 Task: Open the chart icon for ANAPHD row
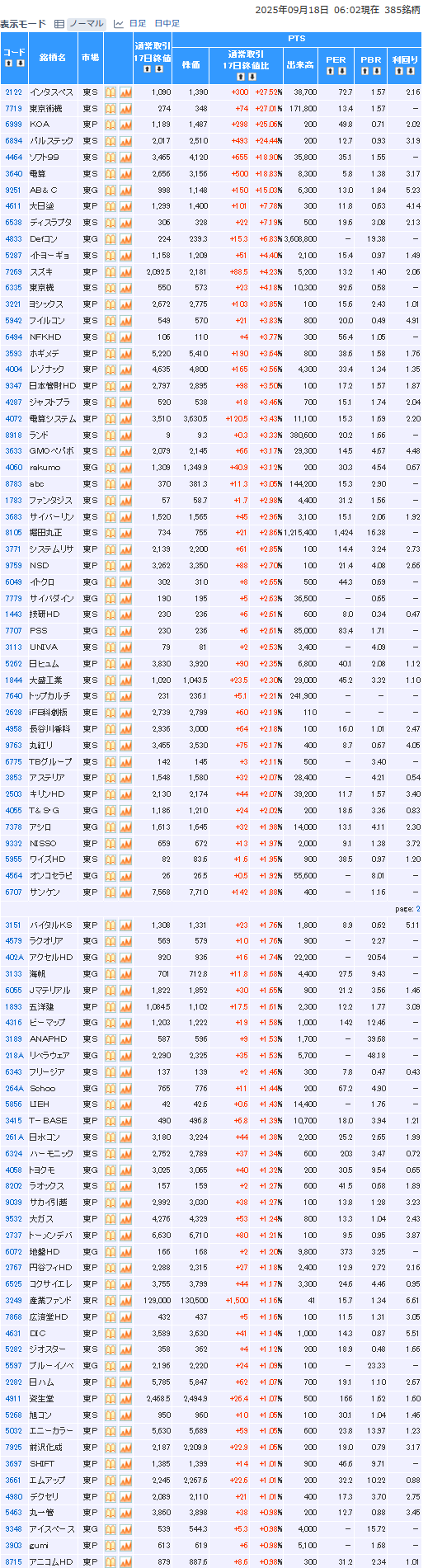[x=125, y=1039]
